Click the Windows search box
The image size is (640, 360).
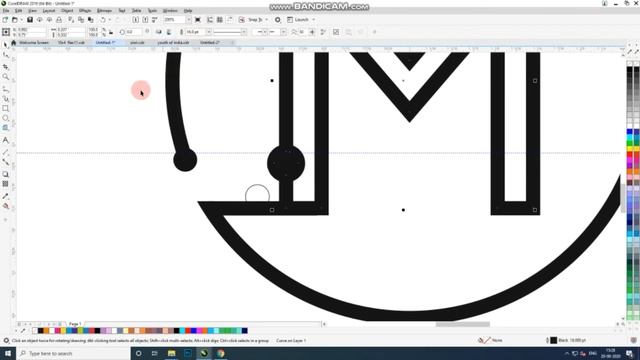click(x=73, y=353)
